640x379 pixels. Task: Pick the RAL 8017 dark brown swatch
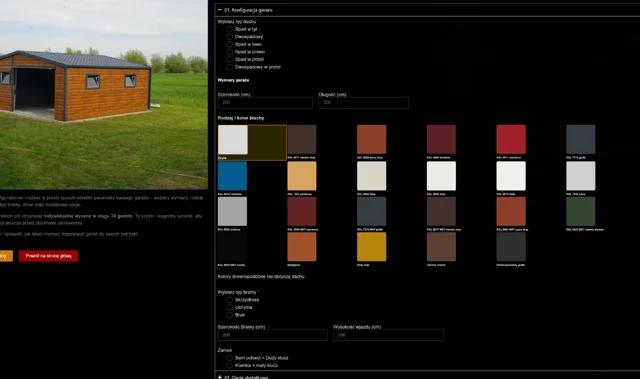tap(302, 140)
